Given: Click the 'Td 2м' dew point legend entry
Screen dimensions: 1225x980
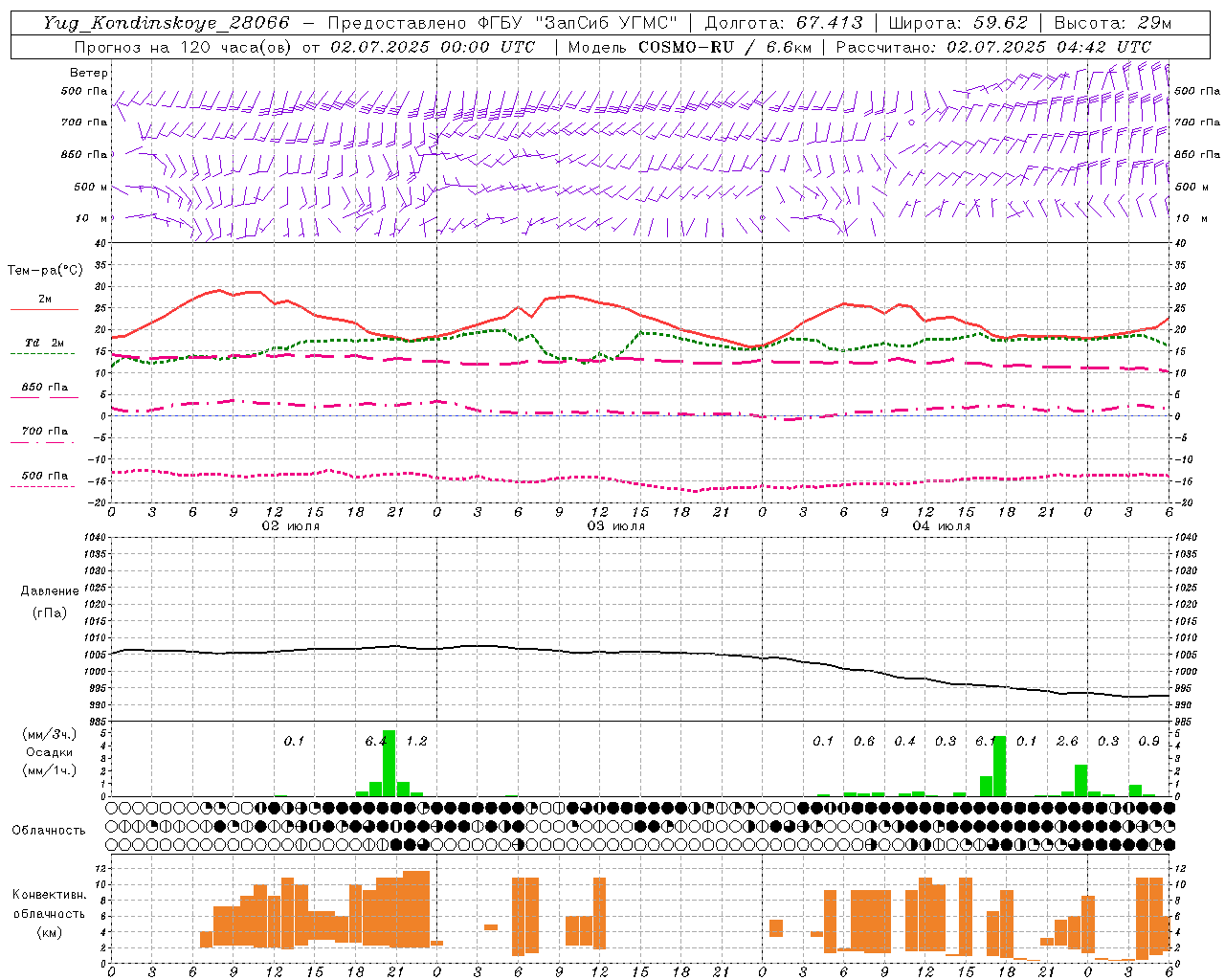Looking at the screenshot, I should [x=45, y=343].
